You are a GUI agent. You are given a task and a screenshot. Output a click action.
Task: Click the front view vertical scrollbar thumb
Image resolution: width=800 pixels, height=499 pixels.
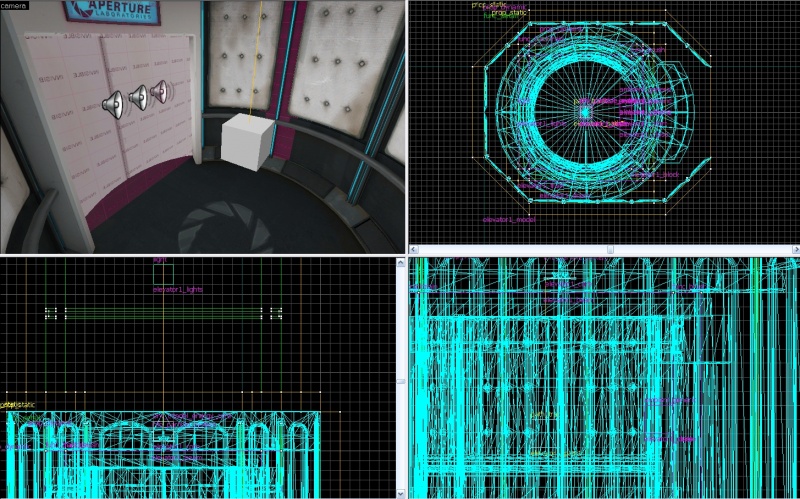401,381
